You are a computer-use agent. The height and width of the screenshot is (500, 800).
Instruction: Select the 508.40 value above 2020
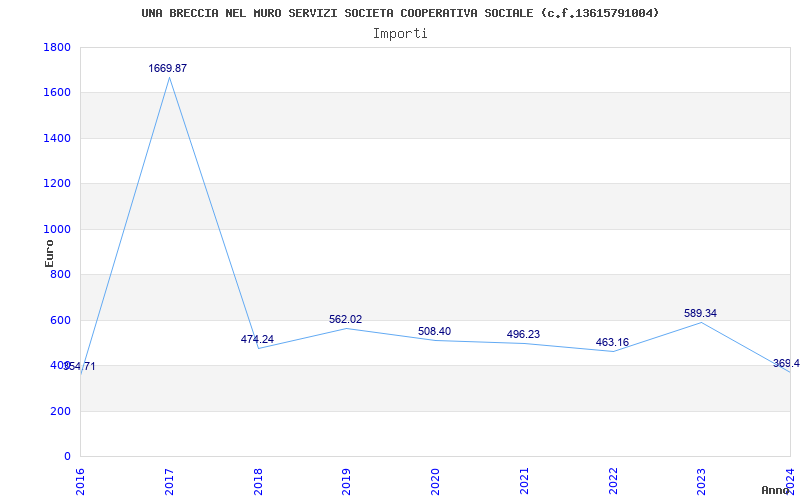click(434, 332)
